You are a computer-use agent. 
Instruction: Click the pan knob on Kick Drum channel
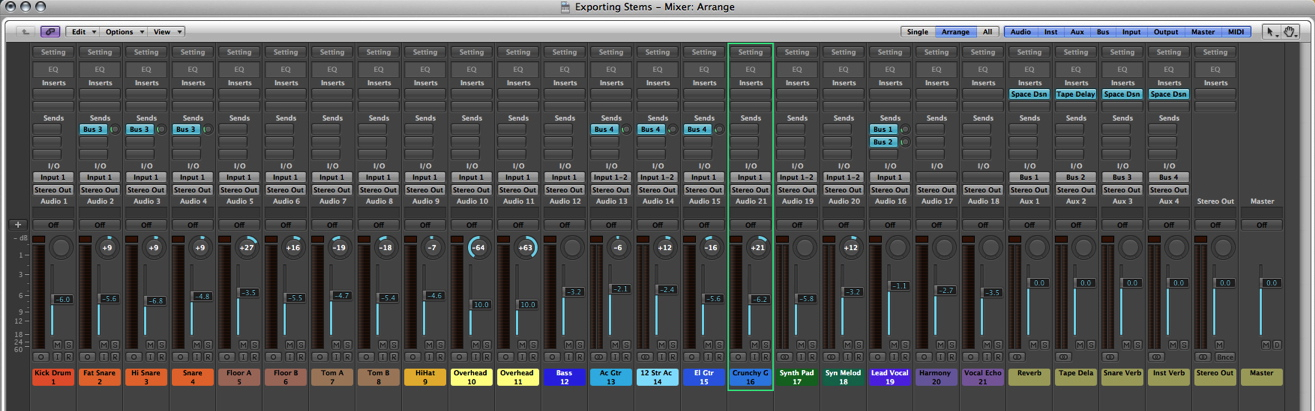pyautogui.click(x=61, y=247)
